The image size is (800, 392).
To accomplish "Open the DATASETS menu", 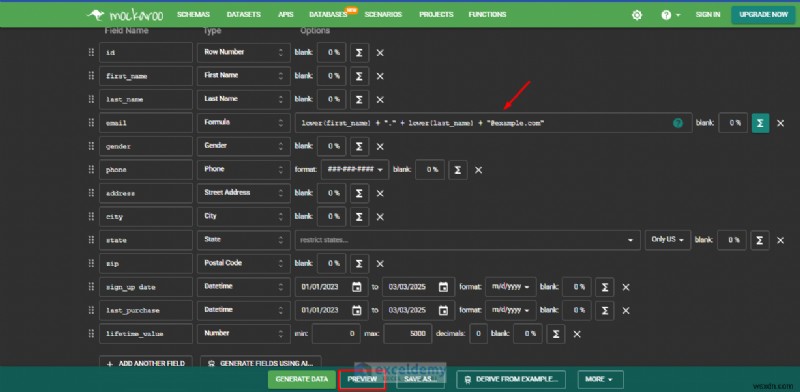I will click(x=244, y=15).
